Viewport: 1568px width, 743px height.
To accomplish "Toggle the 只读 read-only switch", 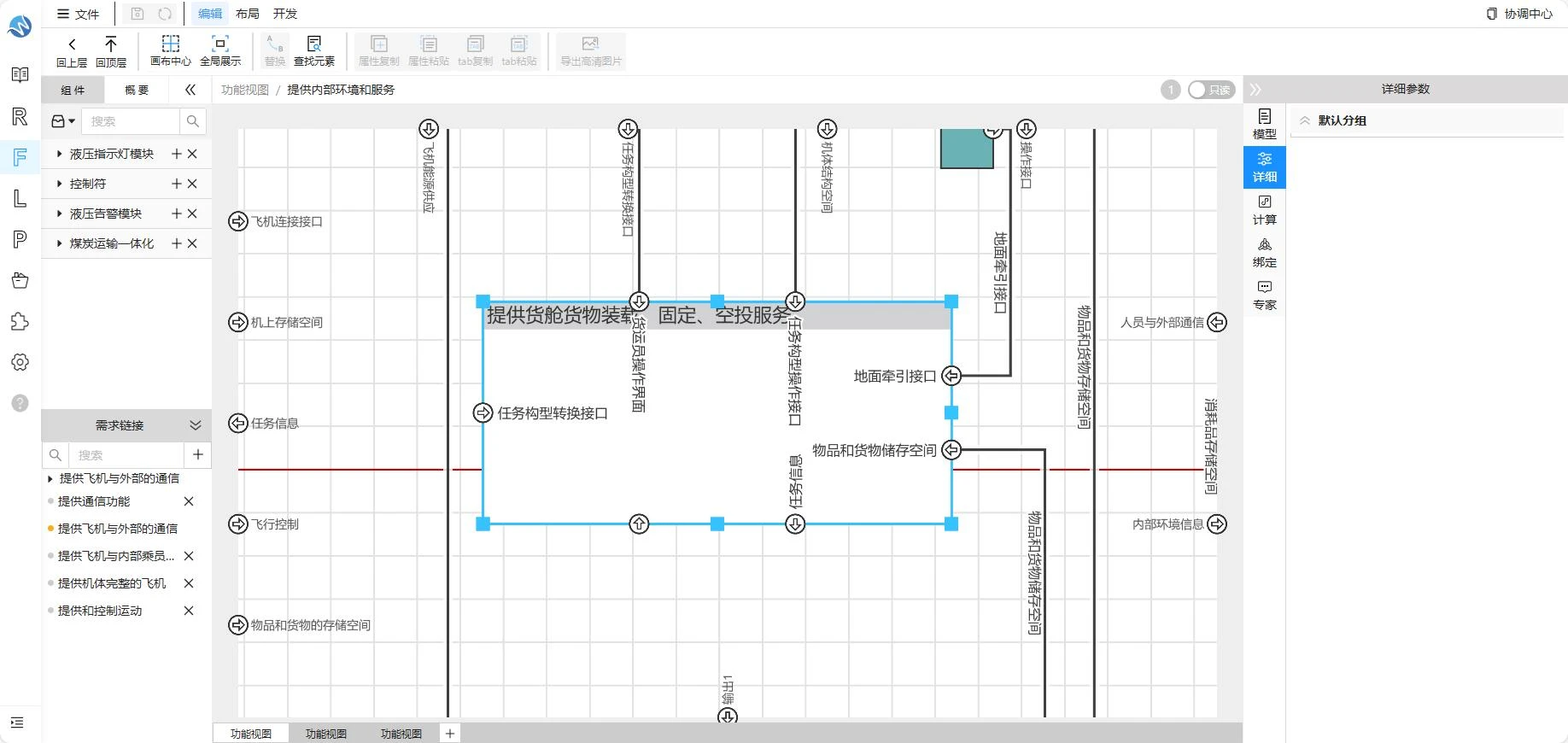I will 1211,90.
